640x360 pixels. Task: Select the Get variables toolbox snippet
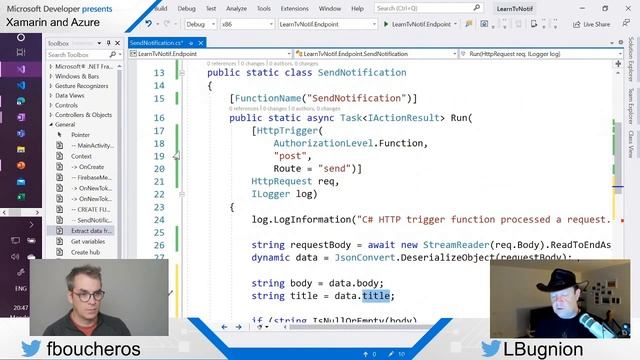[x=88, y=241]
